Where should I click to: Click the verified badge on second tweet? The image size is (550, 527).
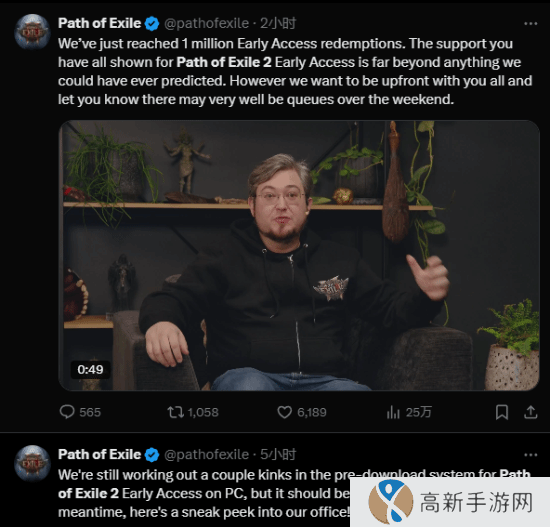(x=152, y=455)
